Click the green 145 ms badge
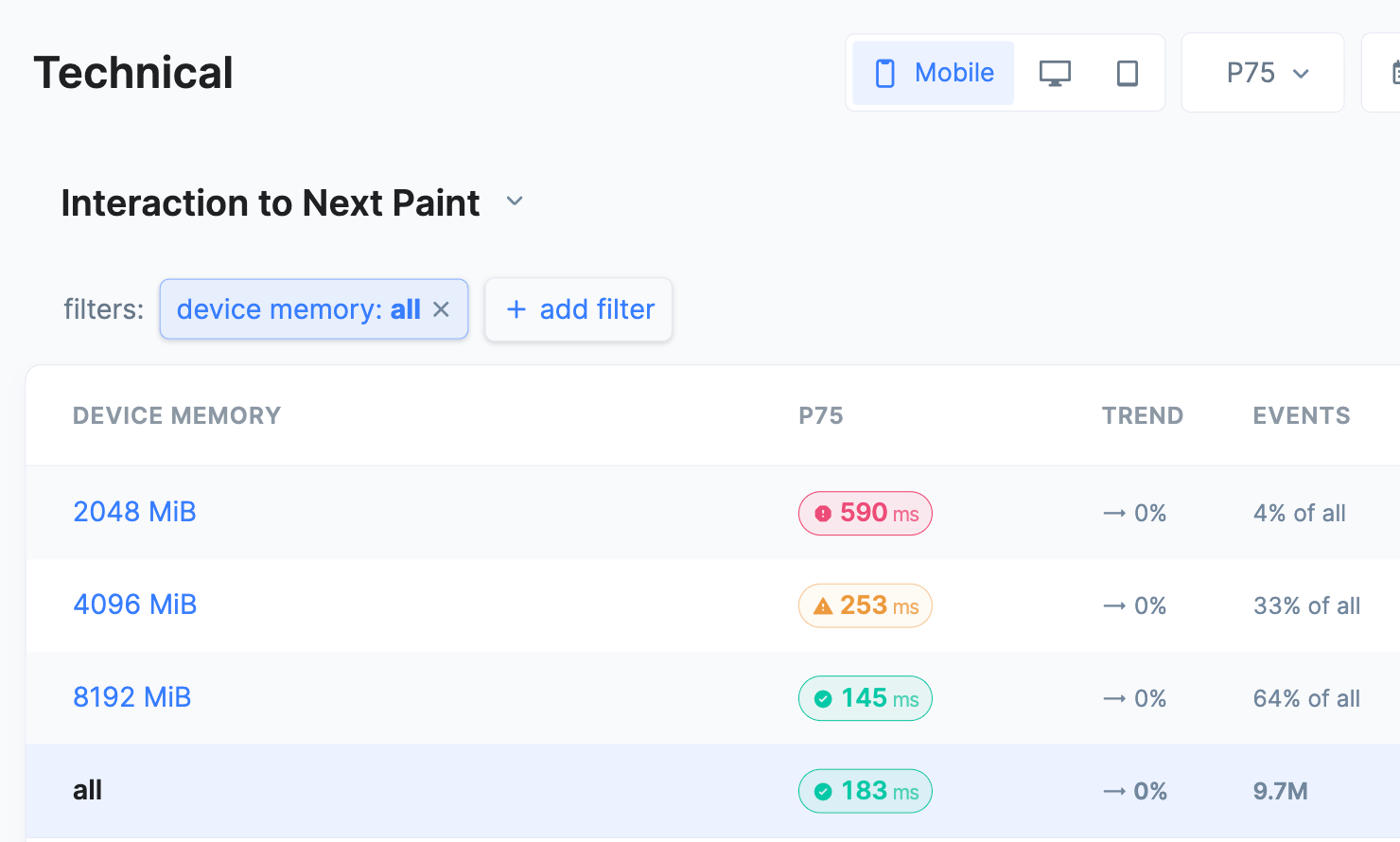The height and width of the screenshot is (842, 1400). tap(865, 698)
